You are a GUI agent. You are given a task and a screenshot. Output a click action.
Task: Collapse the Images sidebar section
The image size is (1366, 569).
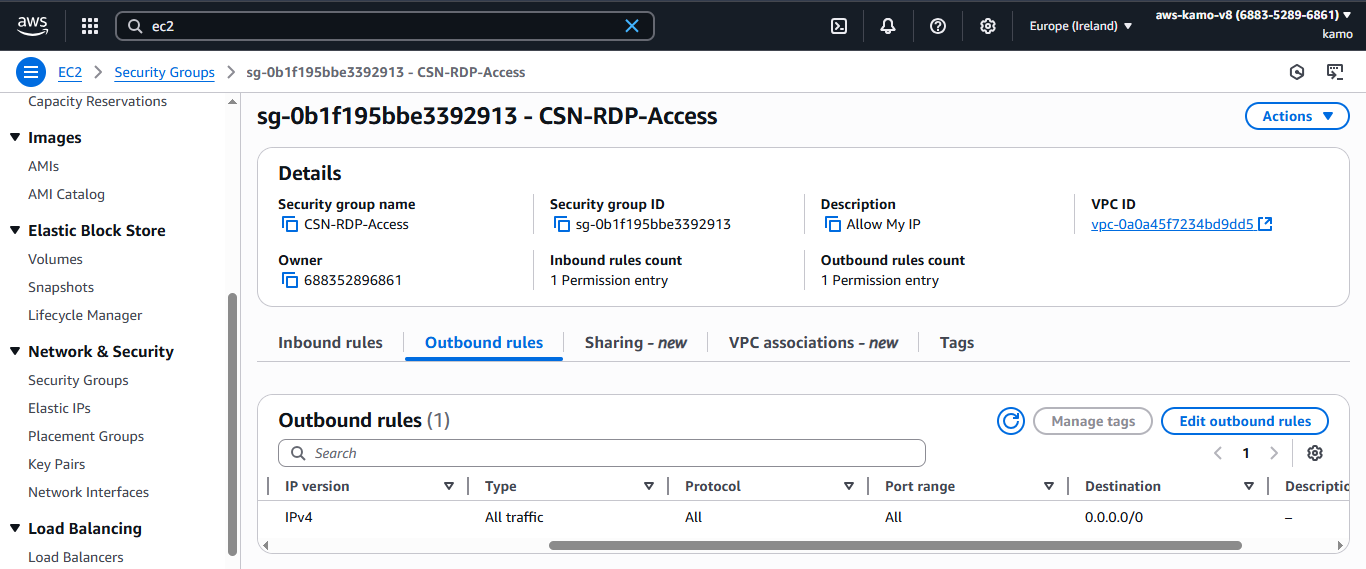click(x=15, y=138)
